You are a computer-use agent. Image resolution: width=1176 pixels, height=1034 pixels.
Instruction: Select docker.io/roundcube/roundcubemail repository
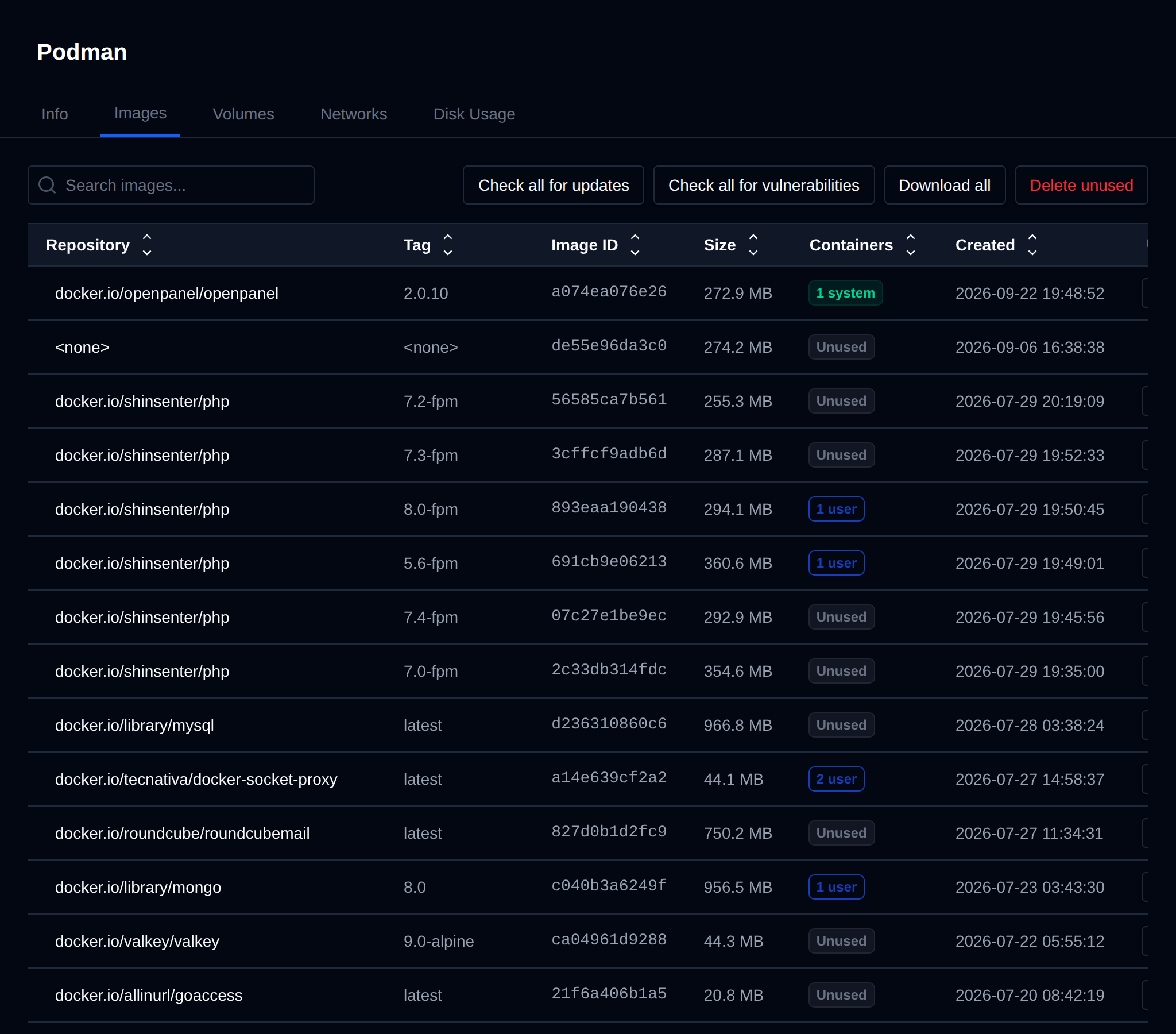click(183, 833)
